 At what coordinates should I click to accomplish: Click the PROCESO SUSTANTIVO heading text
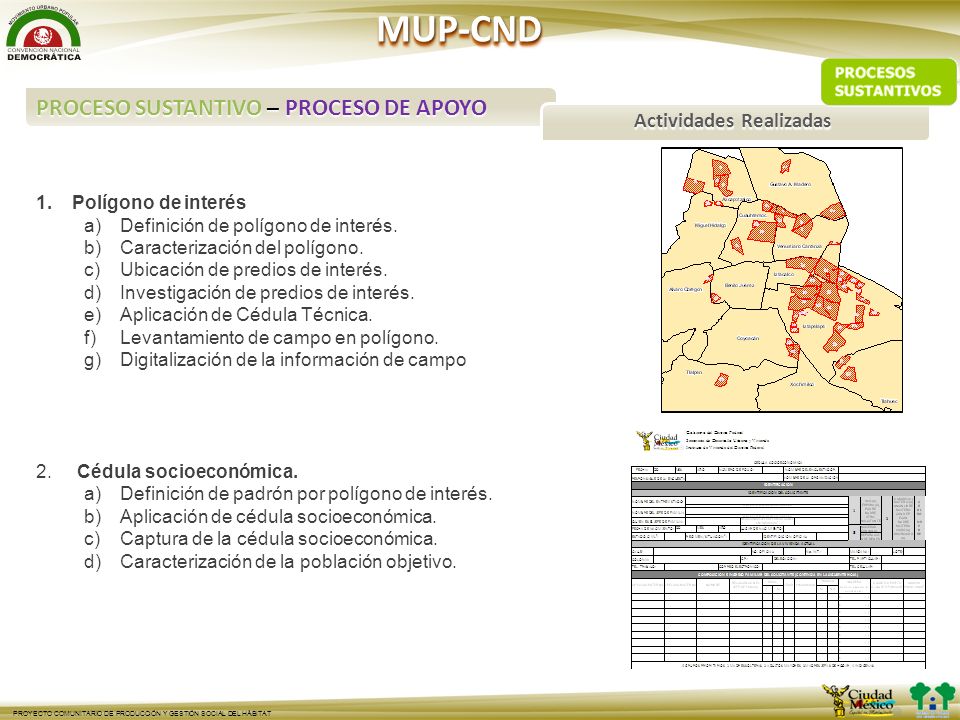(x=149, y=107)
